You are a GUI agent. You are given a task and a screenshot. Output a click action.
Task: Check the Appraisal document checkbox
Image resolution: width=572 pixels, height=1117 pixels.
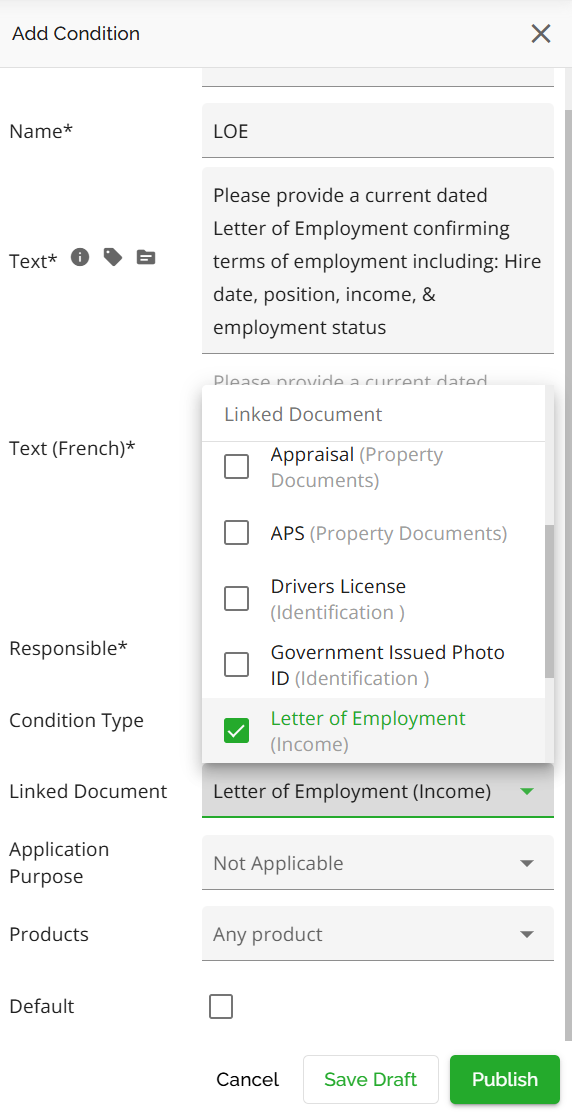click(236, 467)
